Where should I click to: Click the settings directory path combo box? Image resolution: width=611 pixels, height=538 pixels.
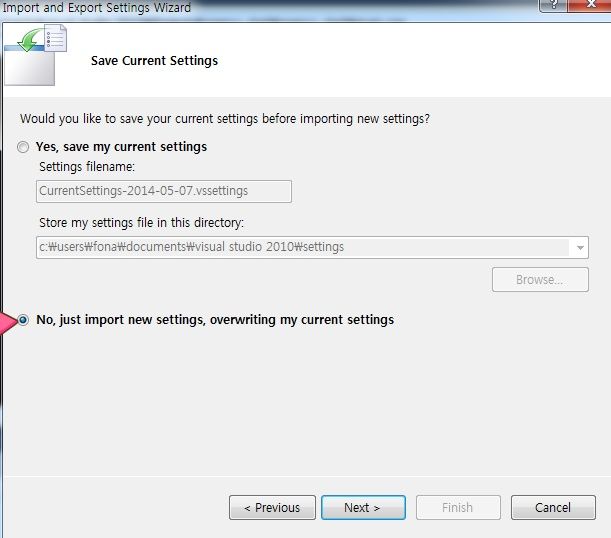[312, 247]
